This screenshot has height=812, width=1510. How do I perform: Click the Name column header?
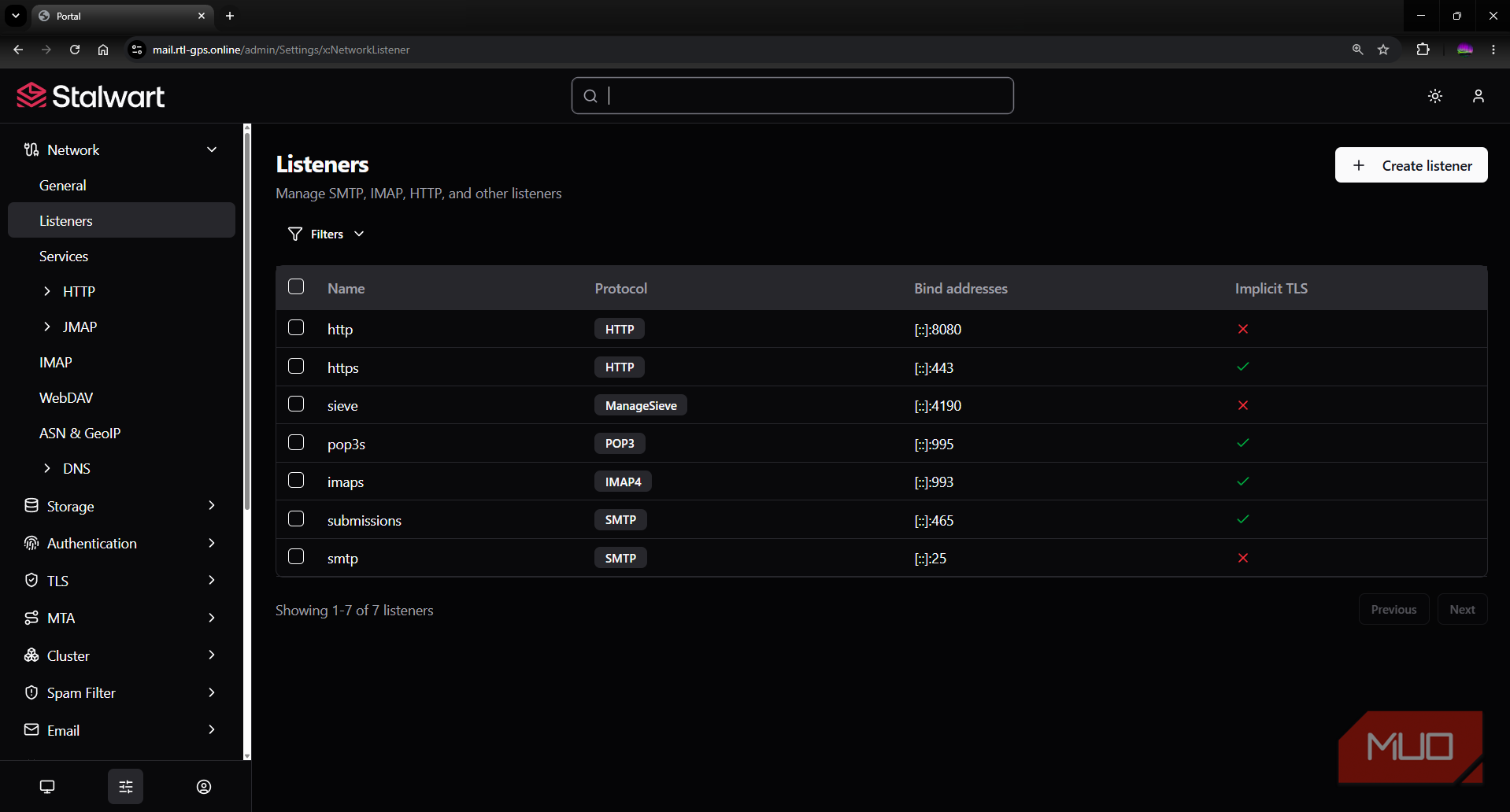point(346,289)
